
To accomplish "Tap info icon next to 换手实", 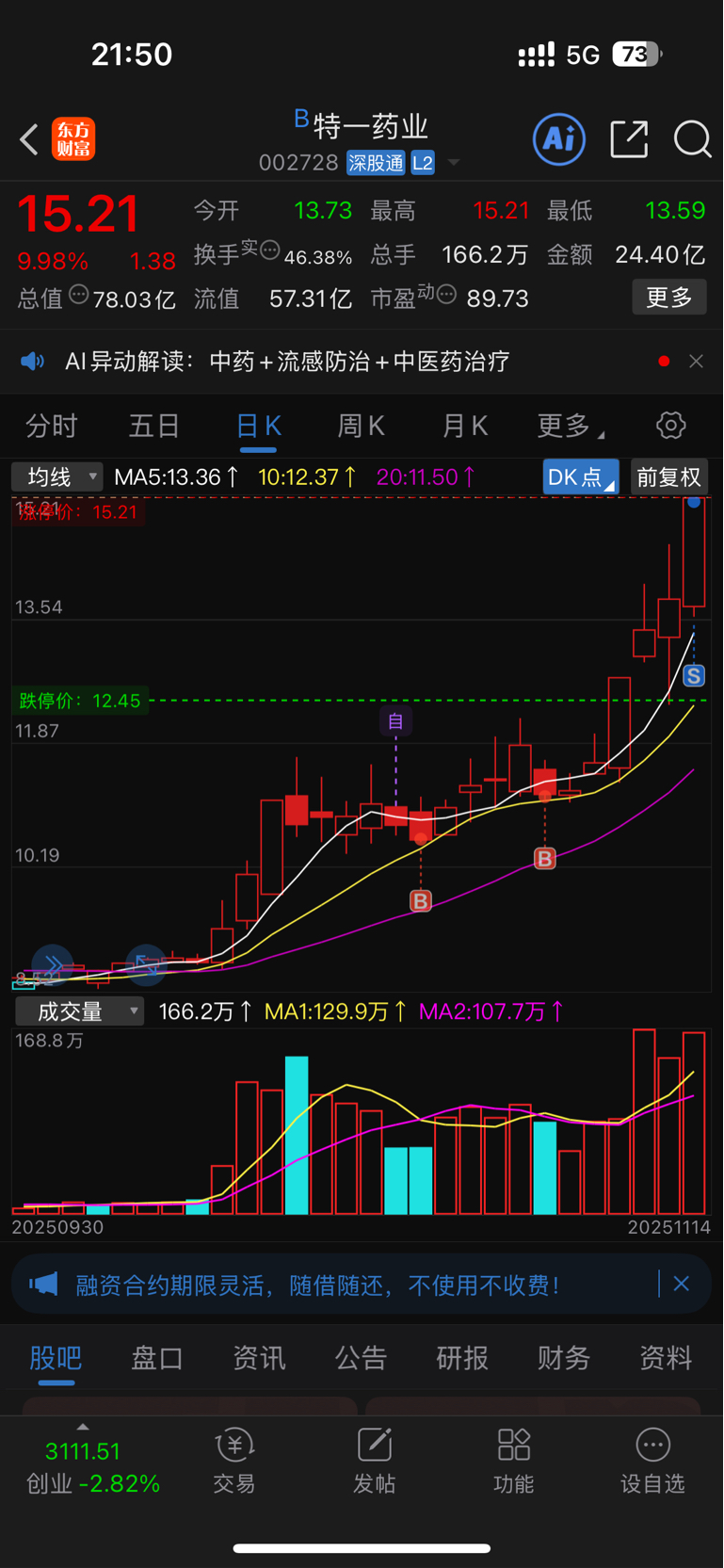I will [270, 251].
